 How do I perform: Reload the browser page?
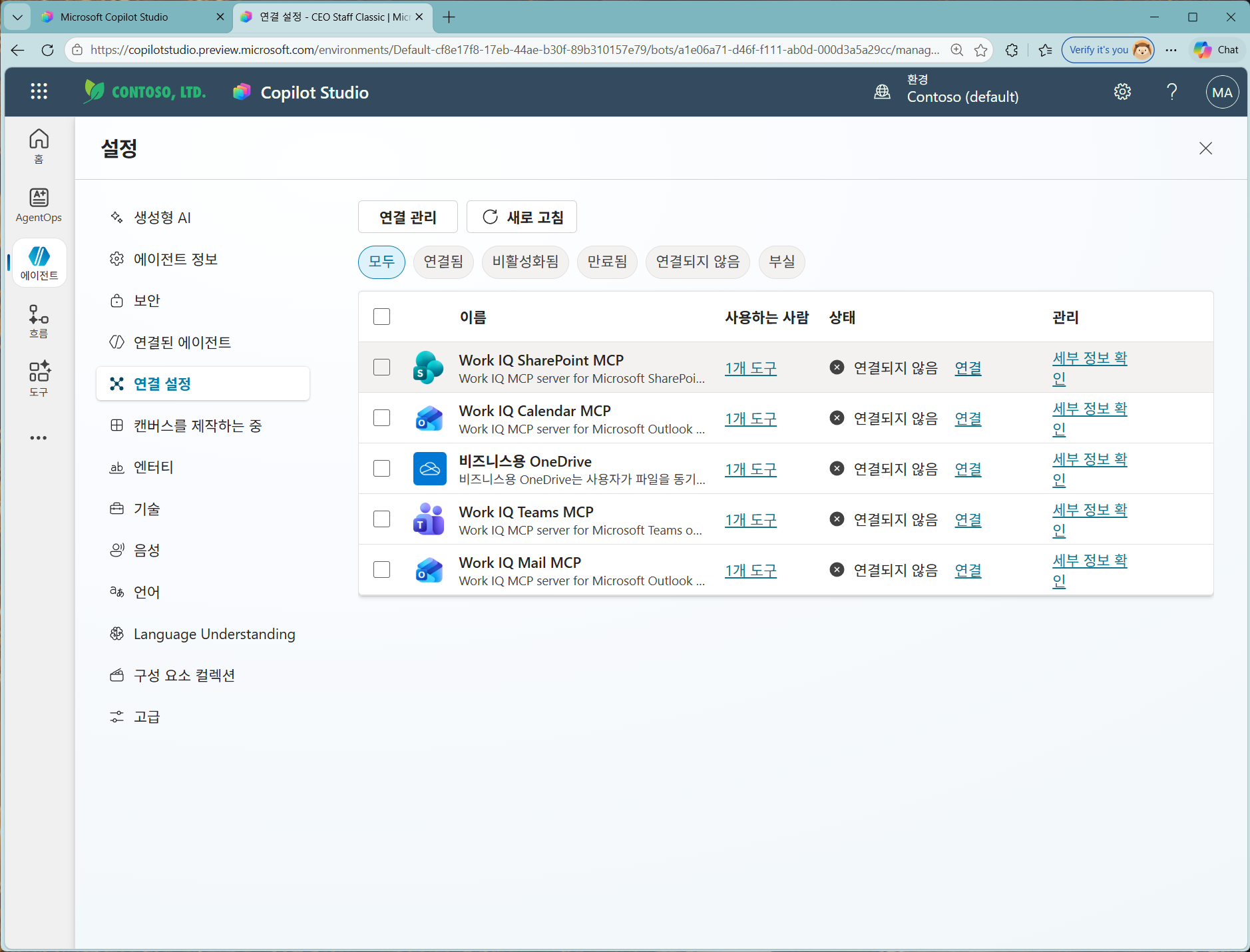tap(47, 50)
